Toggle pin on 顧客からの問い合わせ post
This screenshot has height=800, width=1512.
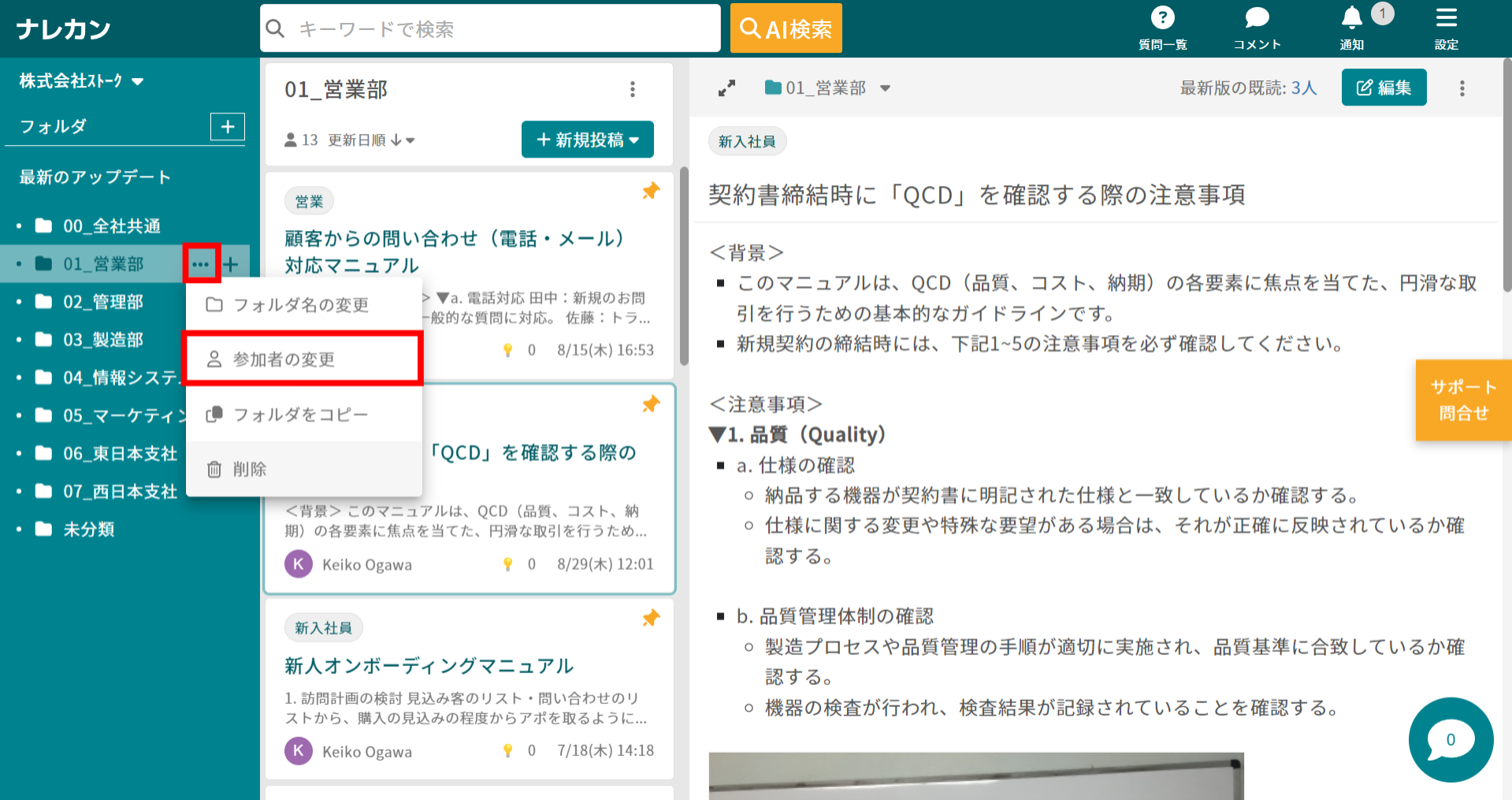651,191
